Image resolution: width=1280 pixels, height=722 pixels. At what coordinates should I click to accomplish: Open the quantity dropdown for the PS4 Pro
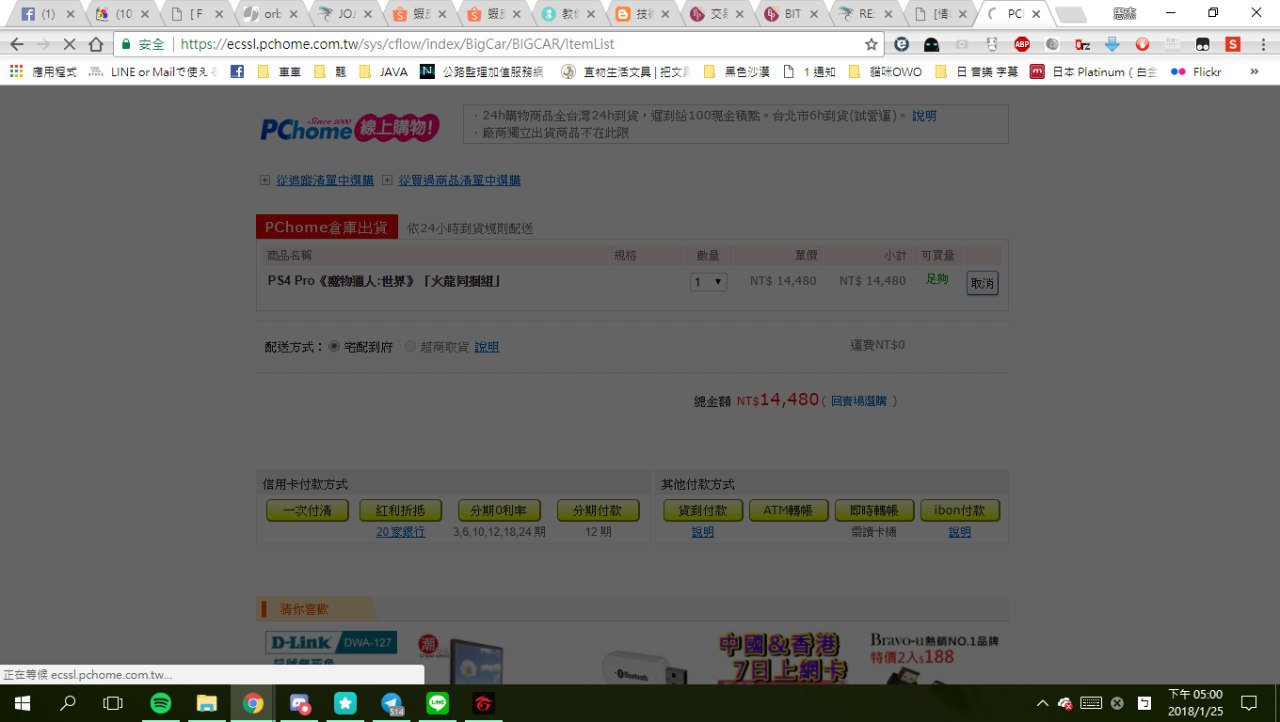709,282
